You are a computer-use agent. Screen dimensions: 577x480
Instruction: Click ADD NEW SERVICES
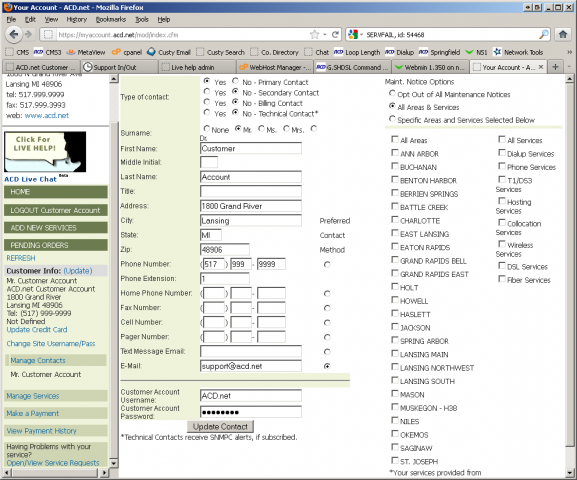click(56, 228)
